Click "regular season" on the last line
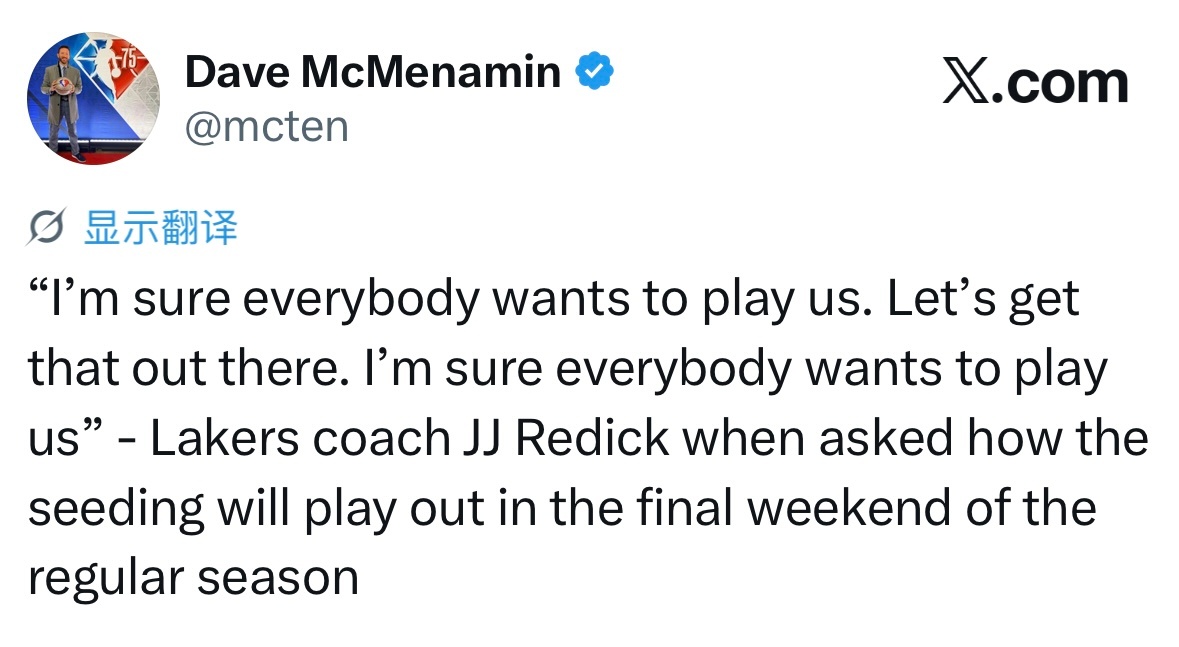The width and height of the screenshot is (1179, 647). point(193,577)
